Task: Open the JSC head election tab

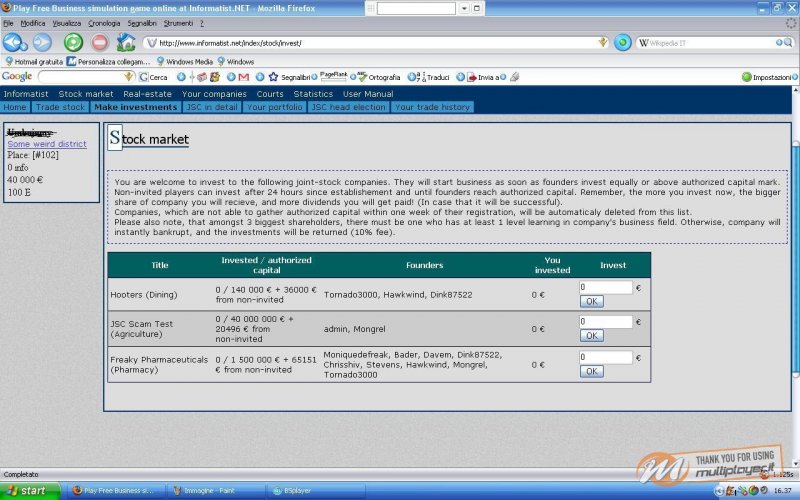Action: [x=348, y=107]
